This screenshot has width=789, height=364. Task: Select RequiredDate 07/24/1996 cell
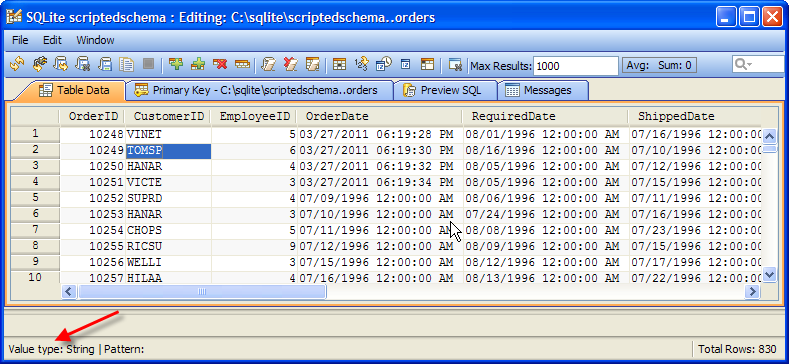click(546, 215)
